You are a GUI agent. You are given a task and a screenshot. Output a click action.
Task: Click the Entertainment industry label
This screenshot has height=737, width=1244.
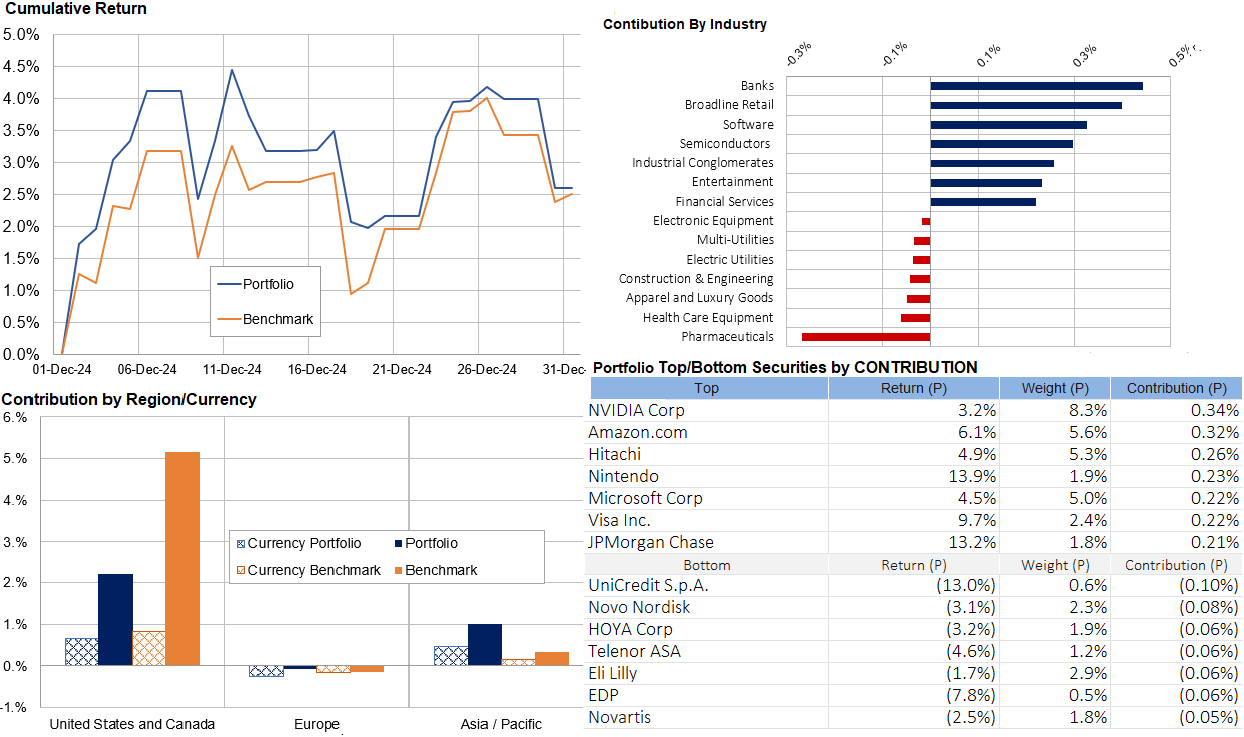pos(733,182)
